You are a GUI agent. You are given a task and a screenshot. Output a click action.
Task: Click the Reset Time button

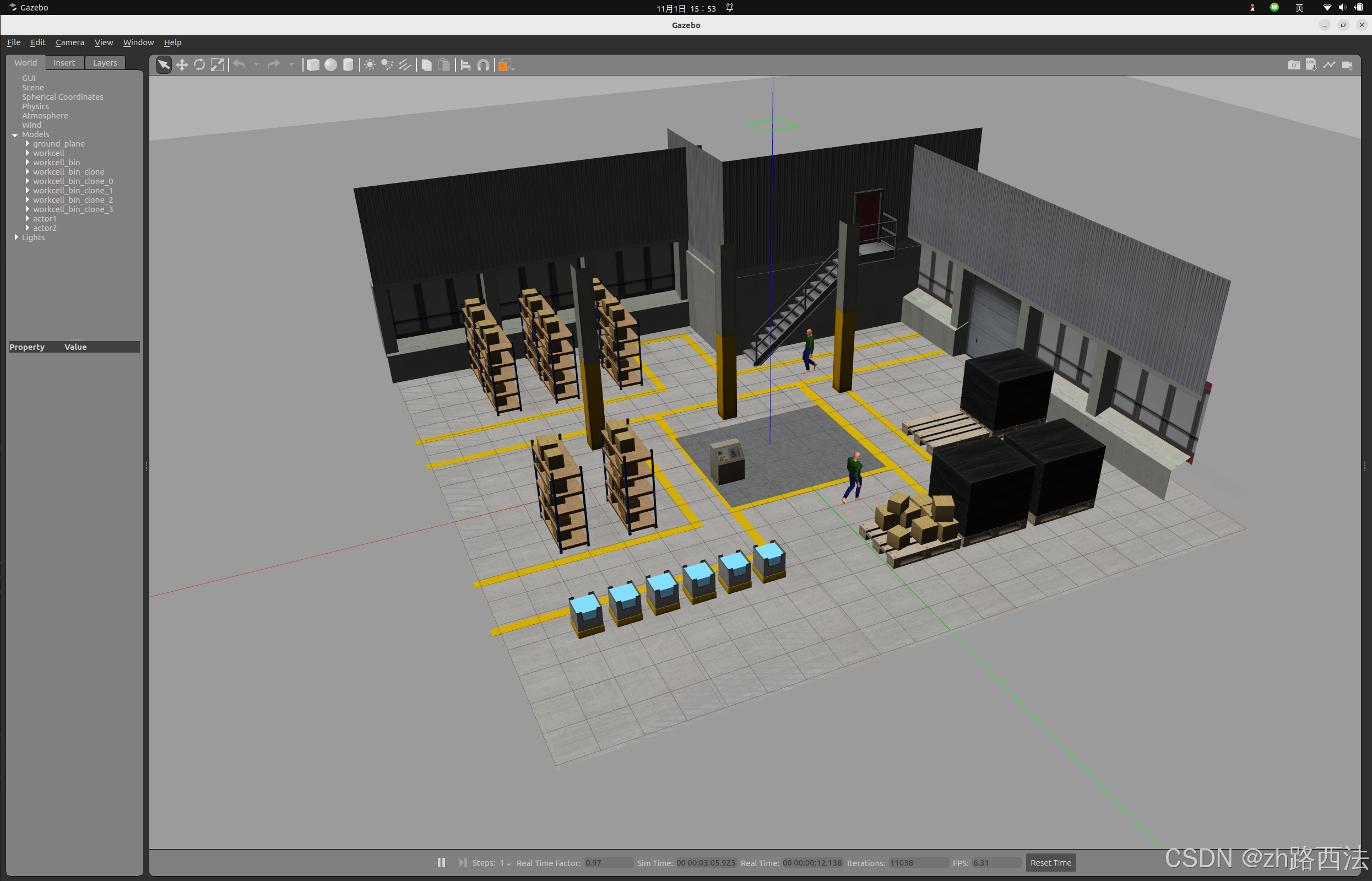coord(1050,862)
